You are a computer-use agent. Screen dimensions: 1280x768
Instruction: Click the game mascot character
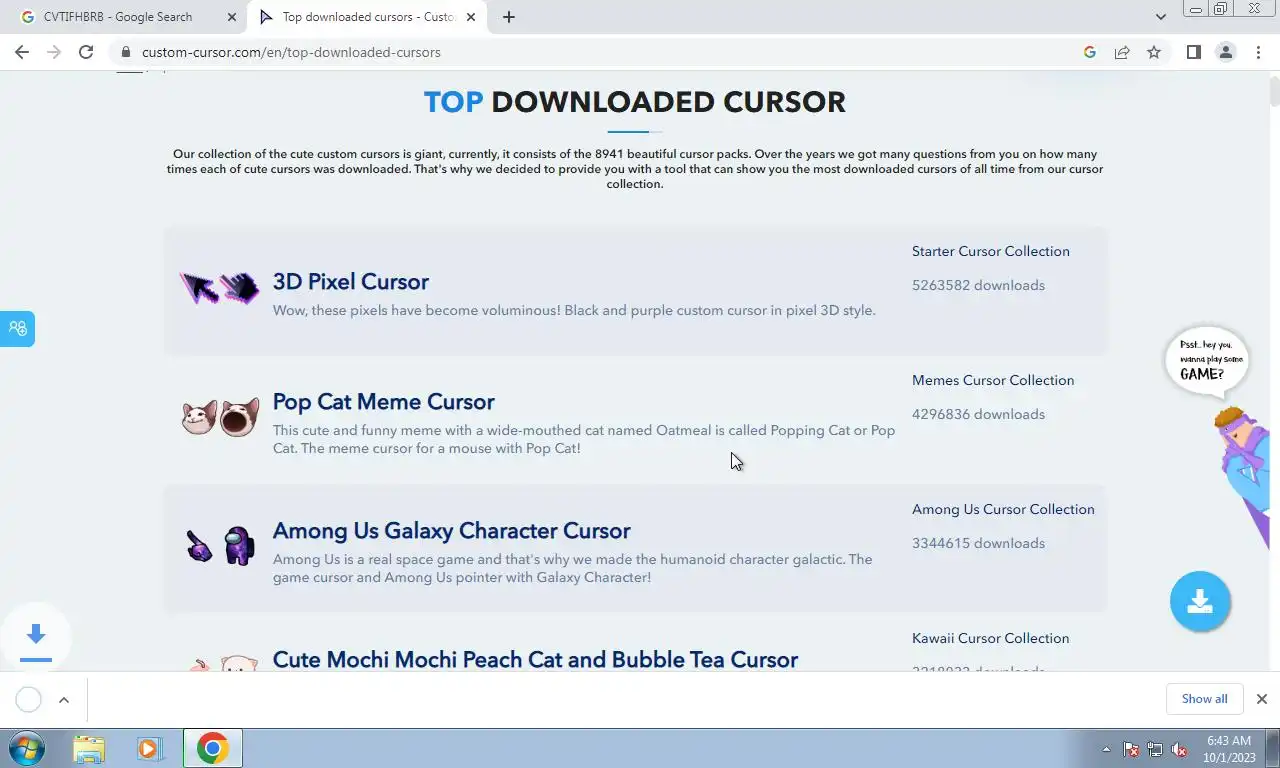(x=1243, y=473)
